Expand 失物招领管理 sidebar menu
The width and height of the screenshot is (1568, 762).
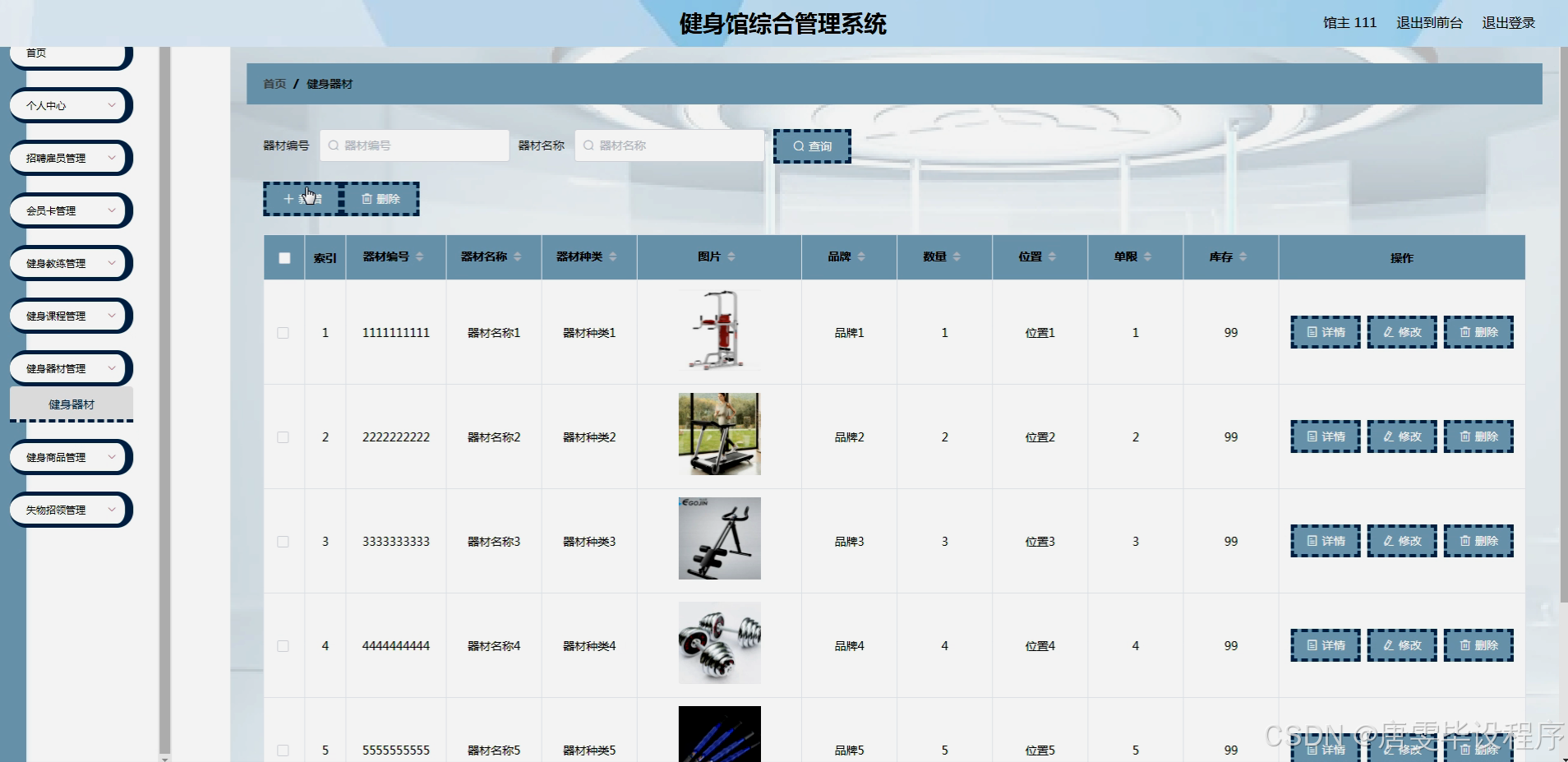pos(70,510)
